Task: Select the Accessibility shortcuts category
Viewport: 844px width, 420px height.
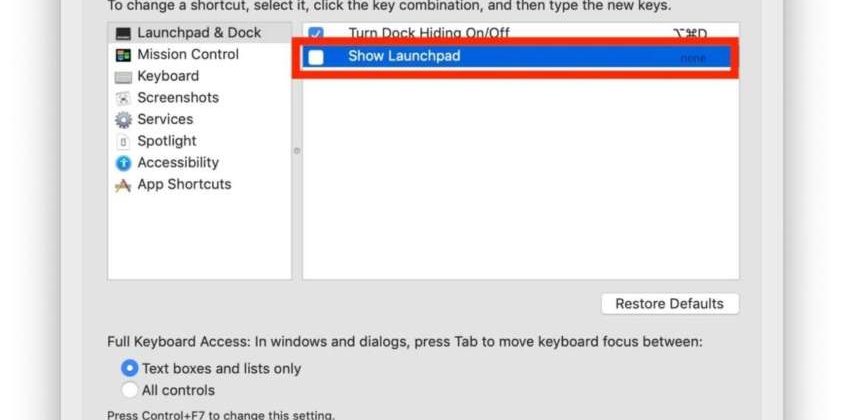Action: click(x=178, y=162)
